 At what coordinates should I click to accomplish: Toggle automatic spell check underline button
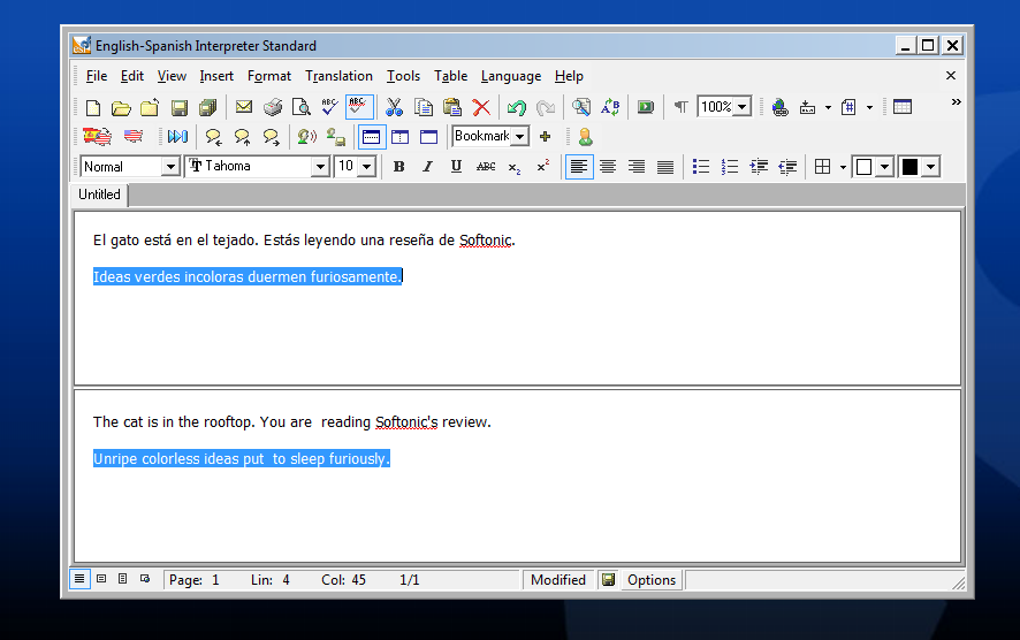358,107
